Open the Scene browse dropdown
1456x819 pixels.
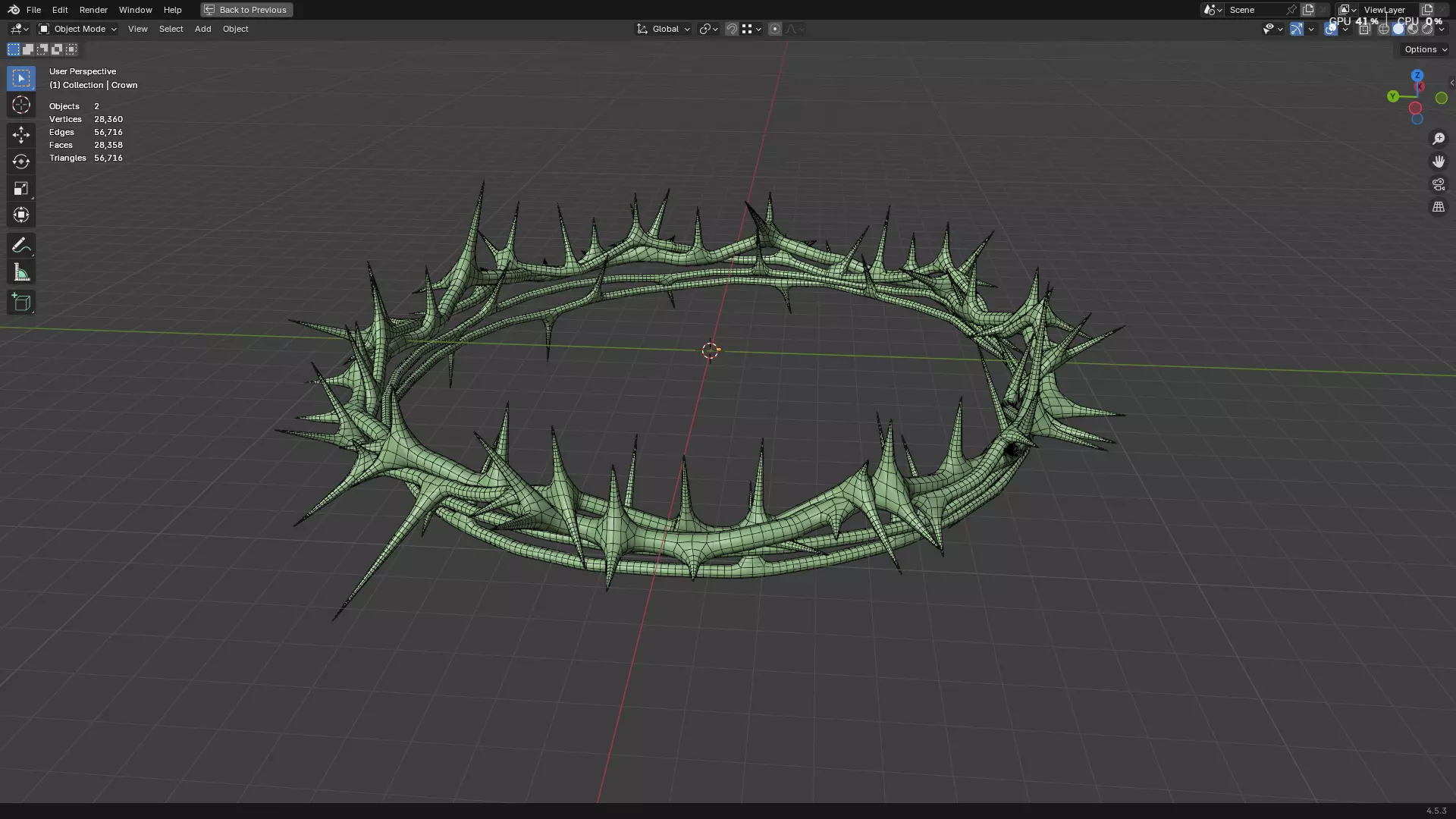coord(1213,10)
